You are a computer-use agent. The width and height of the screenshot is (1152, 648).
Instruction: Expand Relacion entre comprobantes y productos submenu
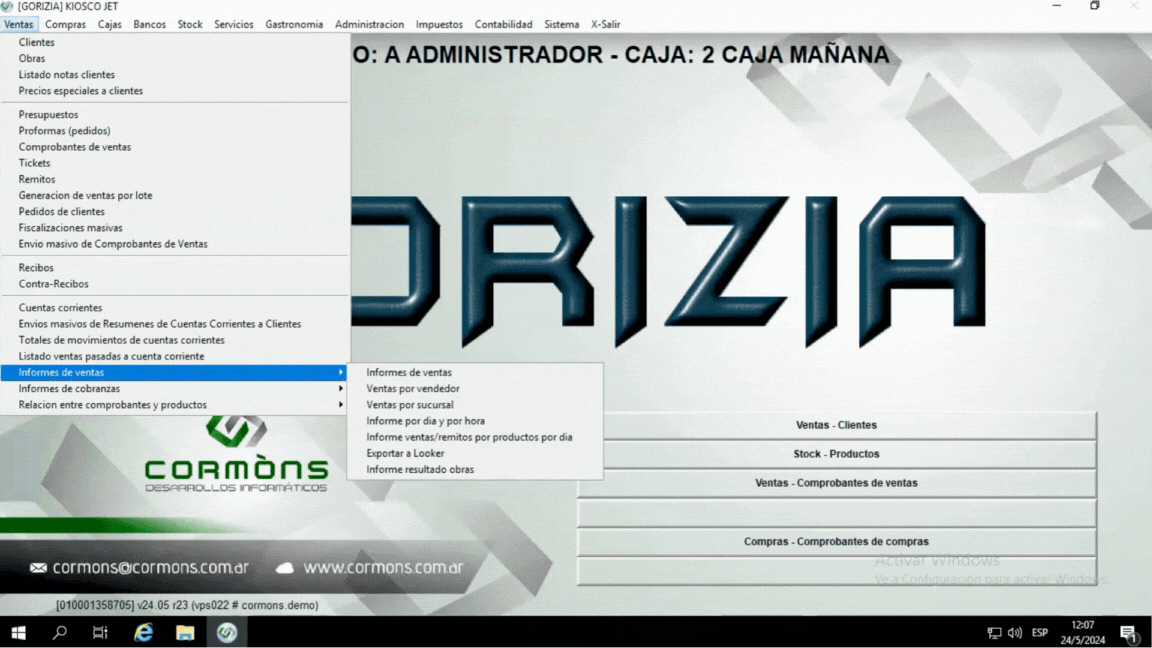pos(174,405)
